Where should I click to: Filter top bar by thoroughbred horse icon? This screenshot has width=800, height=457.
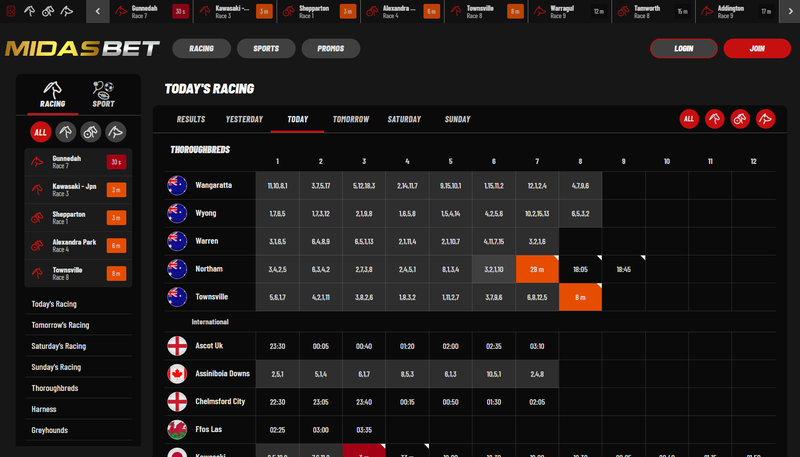(x=30, y=11)
